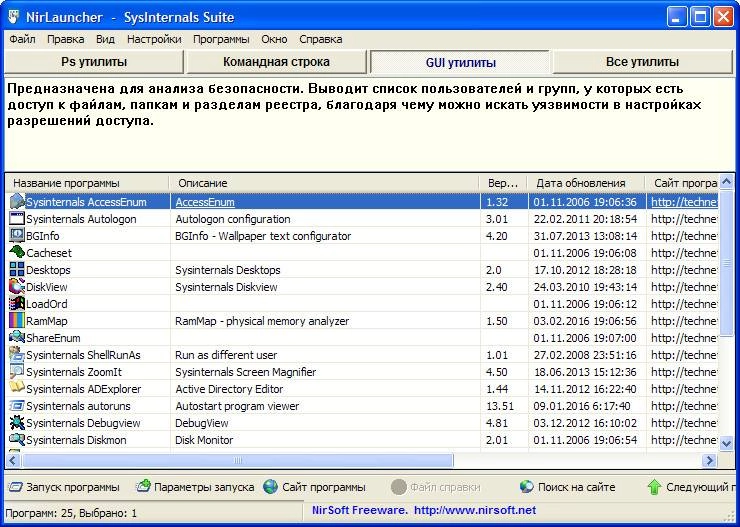Click the Поиск на сайте globe icon
This screenshot has height=527, width=740.
coord(526,486)
